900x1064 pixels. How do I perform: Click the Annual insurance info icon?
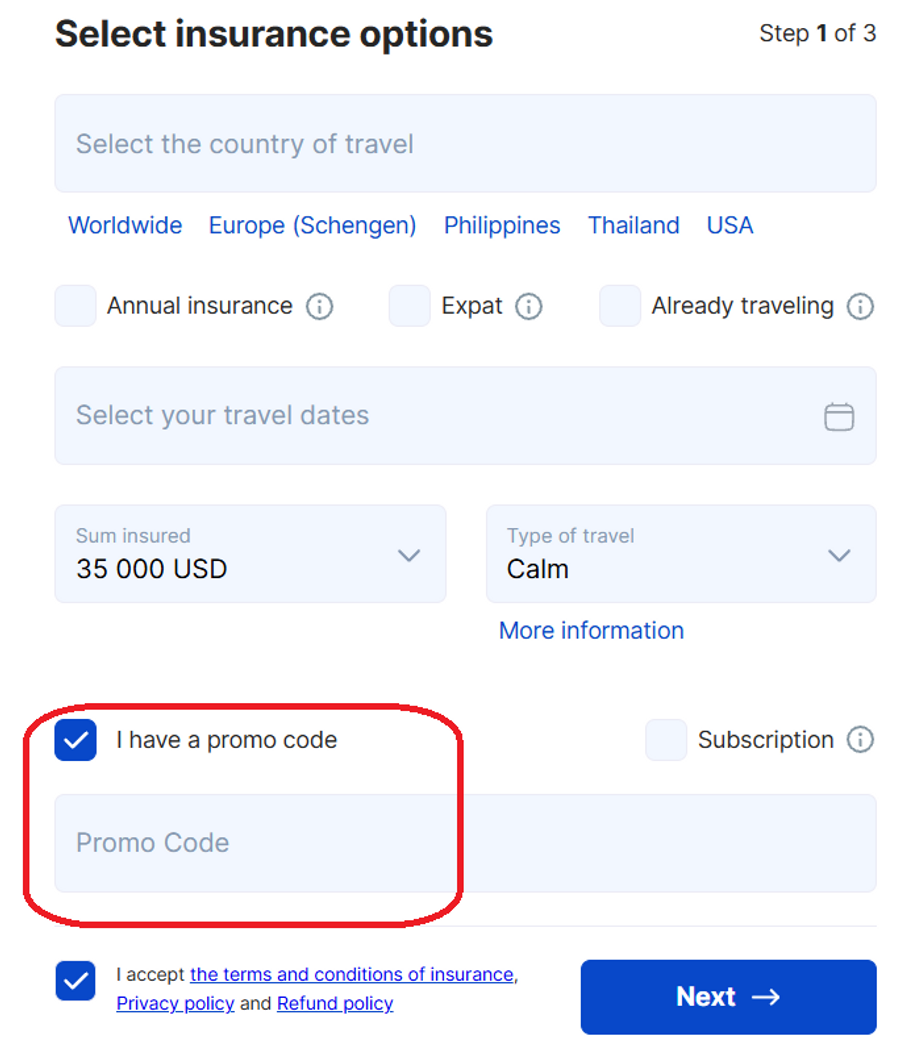point(319,306)
